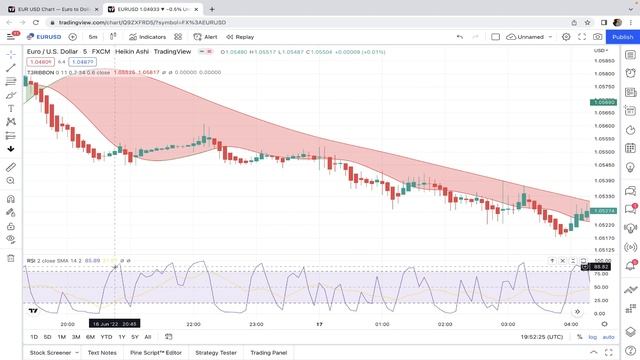
Task: Toggle log scale mode
Action: 593,337
